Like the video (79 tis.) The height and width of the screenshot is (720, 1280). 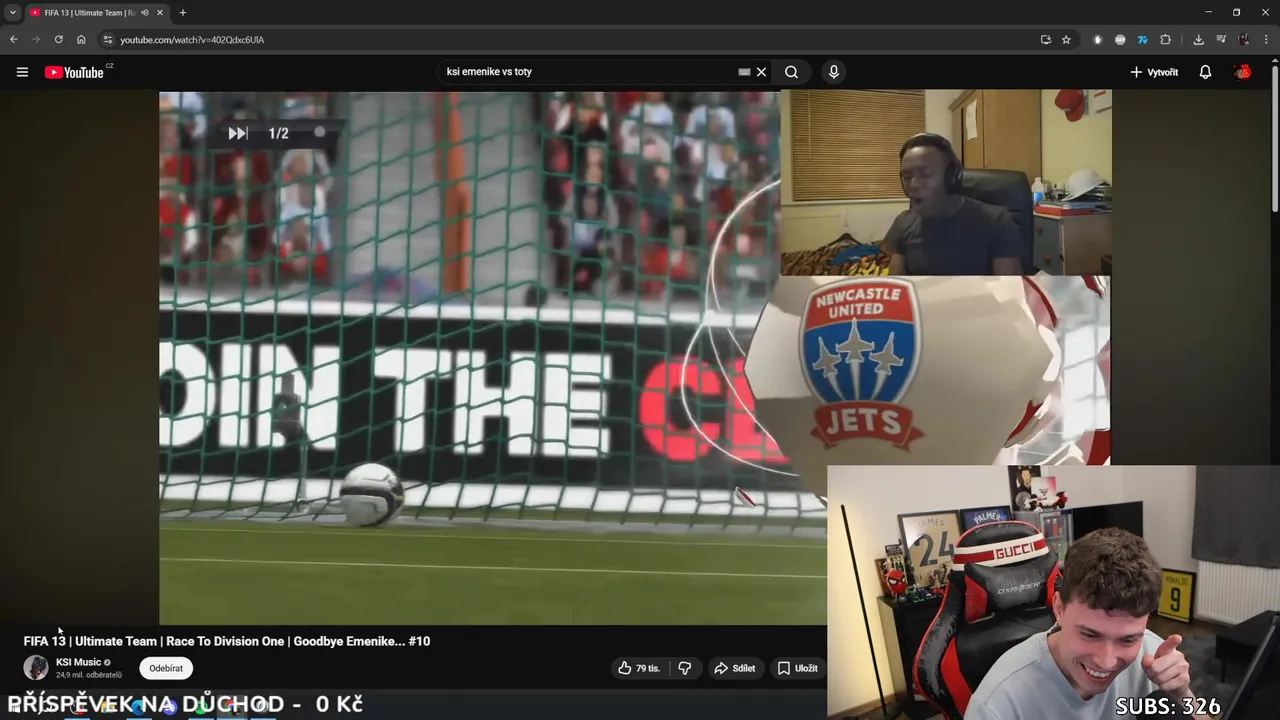tap(639, 668)
